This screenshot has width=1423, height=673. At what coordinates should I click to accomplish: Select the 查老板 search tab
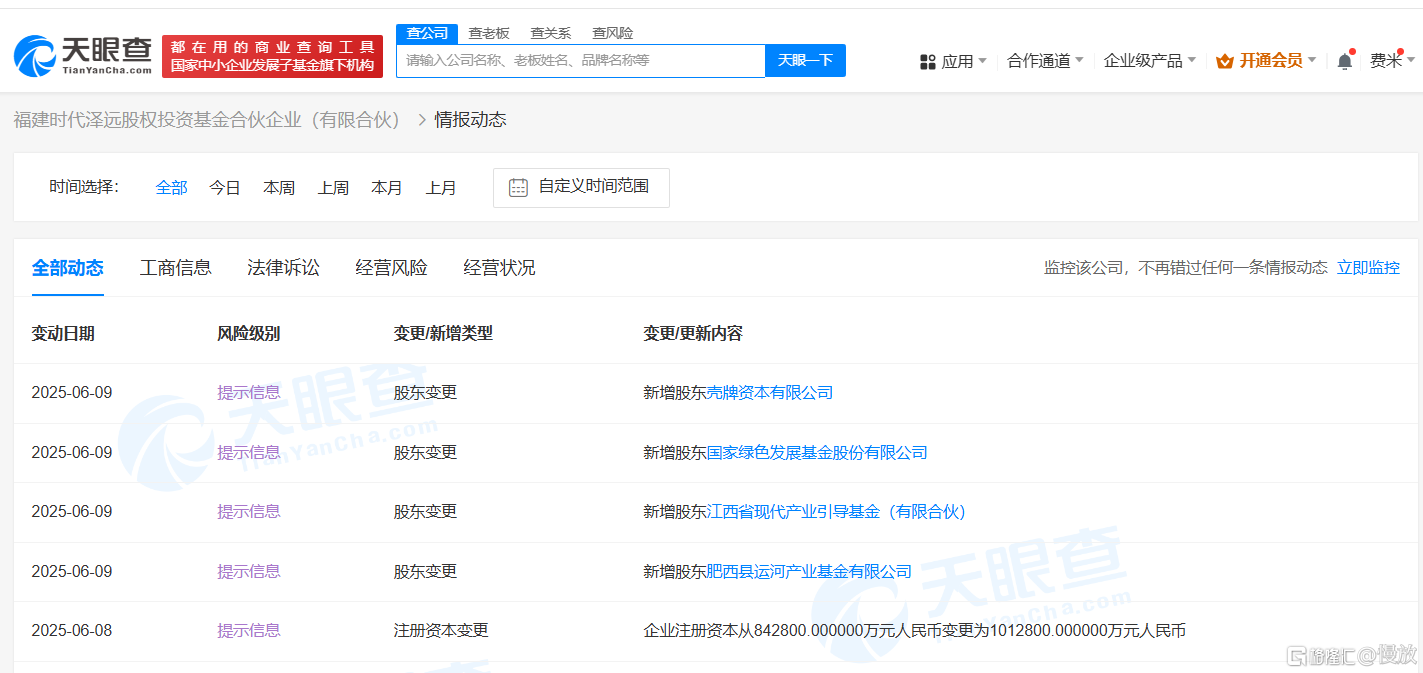489,34
